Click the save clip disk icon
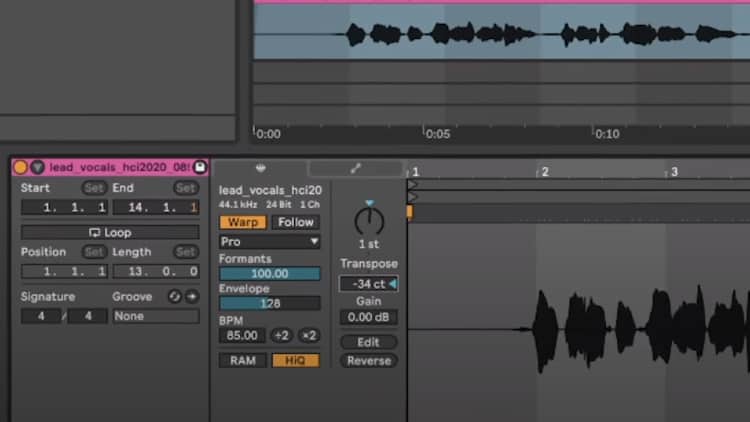Image resolution: width=750 pixels, height=422 pixels. pos(199,167)
